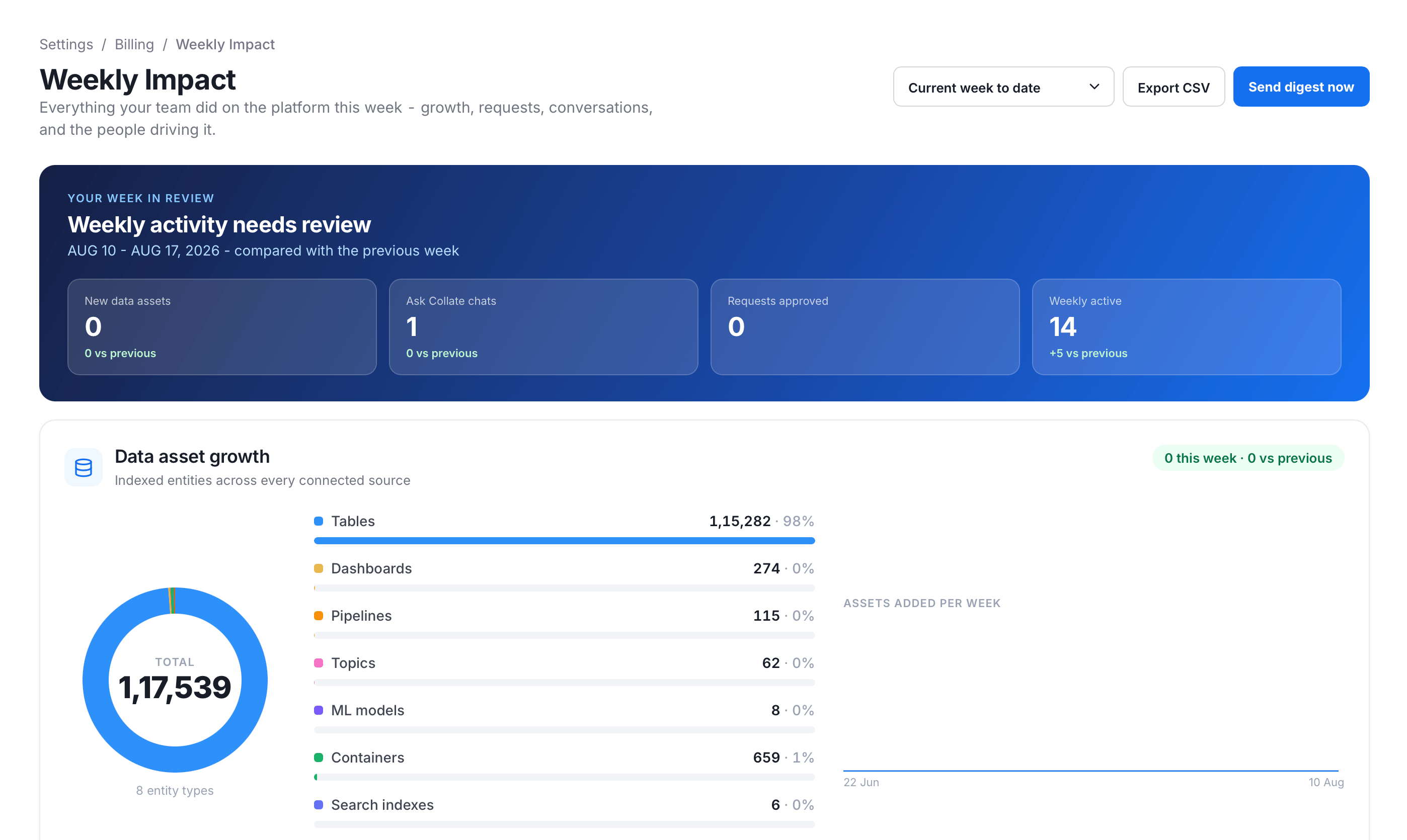The width and height of the screenshot is (1407, 840).
Task: Click the '8 entity types' caption
Action: click(175, 791)
